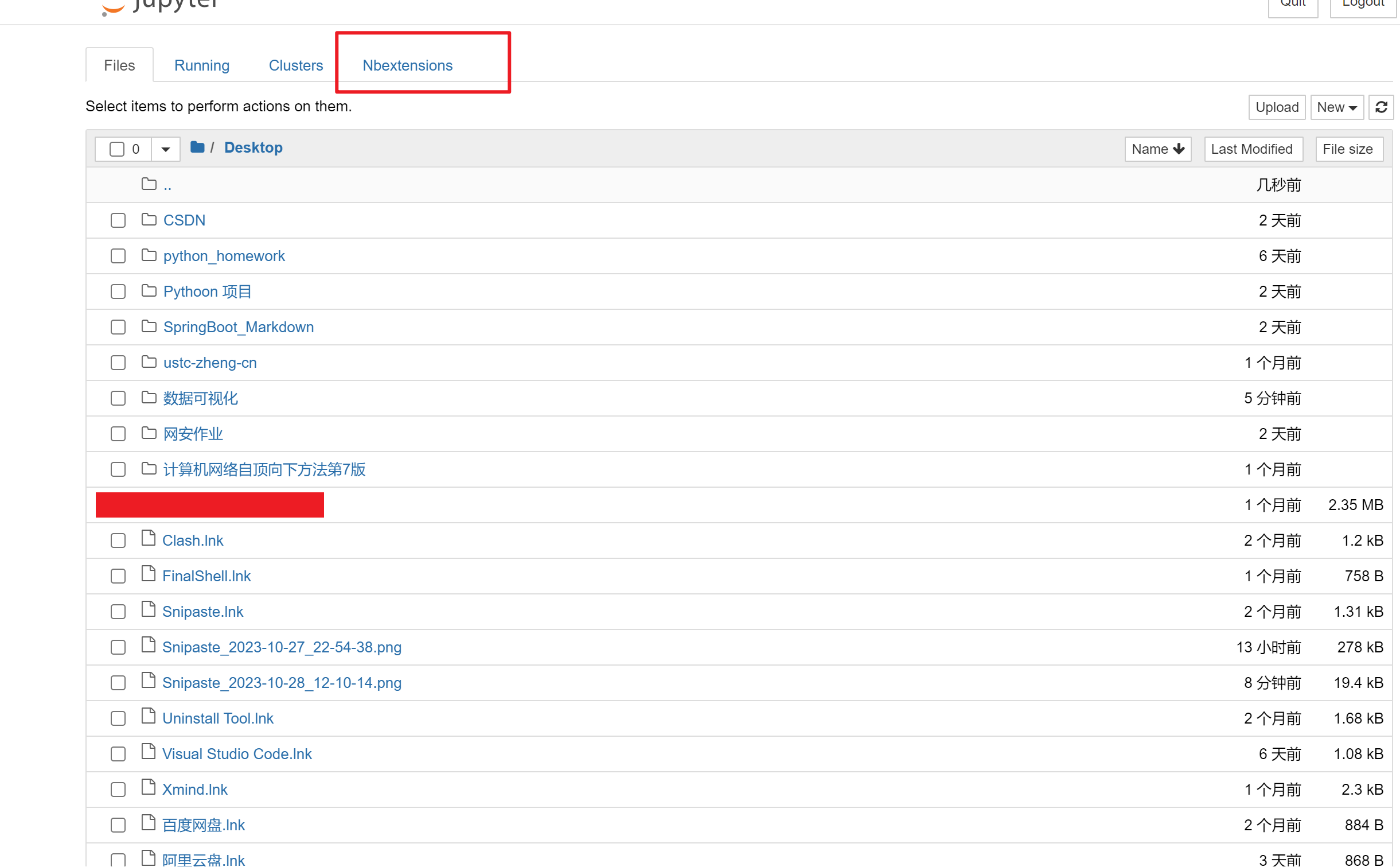Click the refresh notebook list icon

[x=1382, y=107]
